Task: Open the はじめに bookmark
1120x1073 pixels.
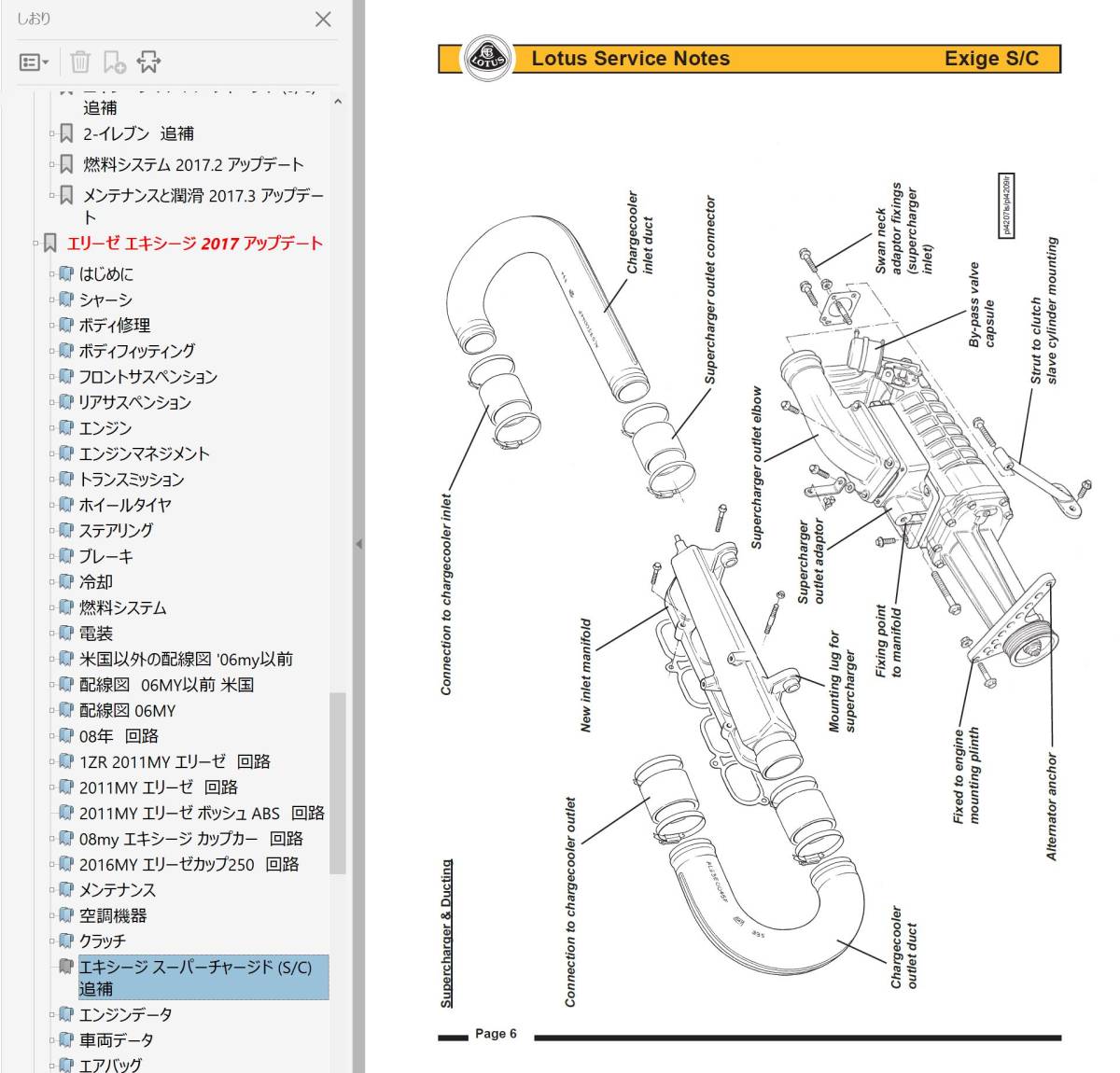Action: [105, 274]
